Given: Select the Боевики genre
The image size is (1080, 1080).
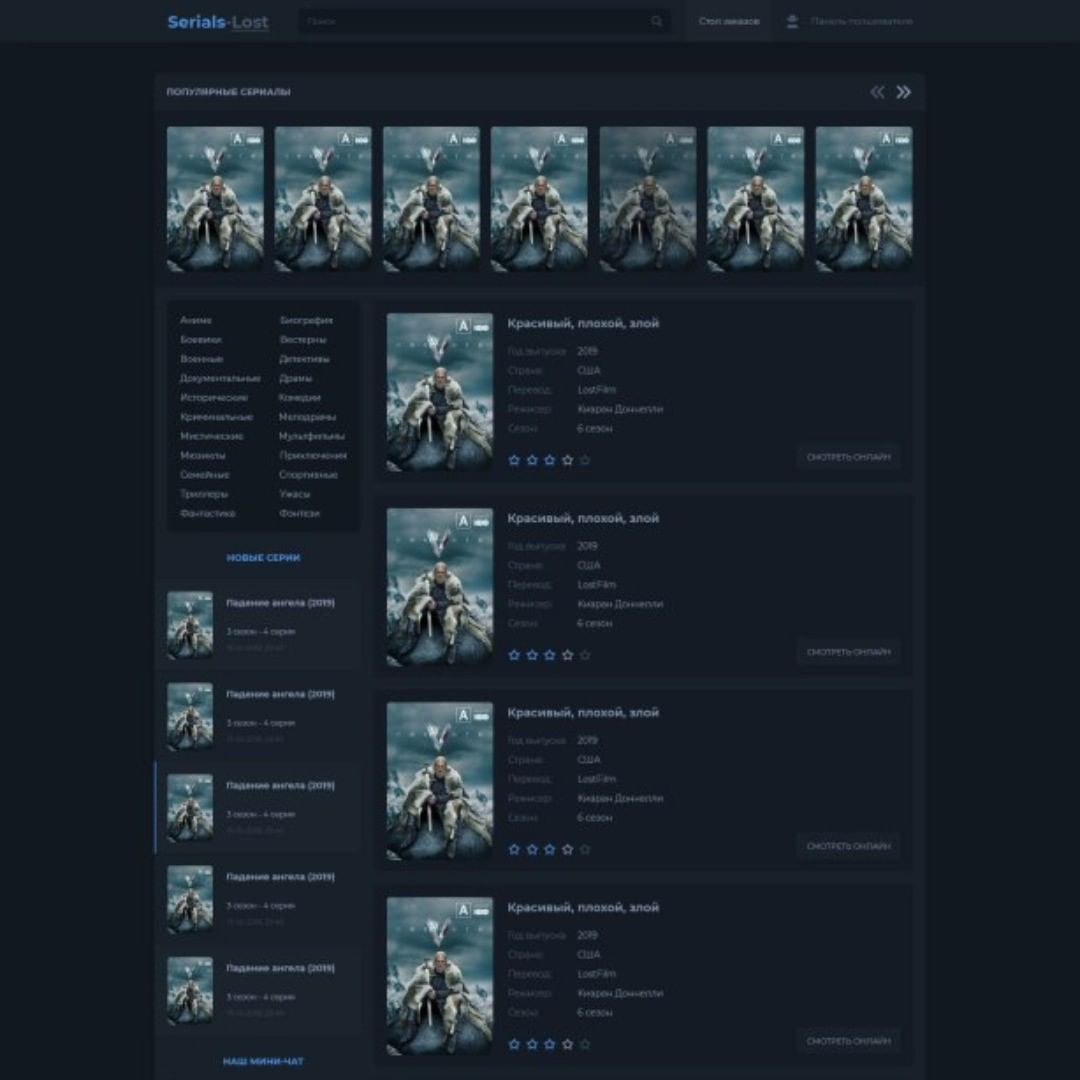Looking at the screenshot, I should coord(200,340).
